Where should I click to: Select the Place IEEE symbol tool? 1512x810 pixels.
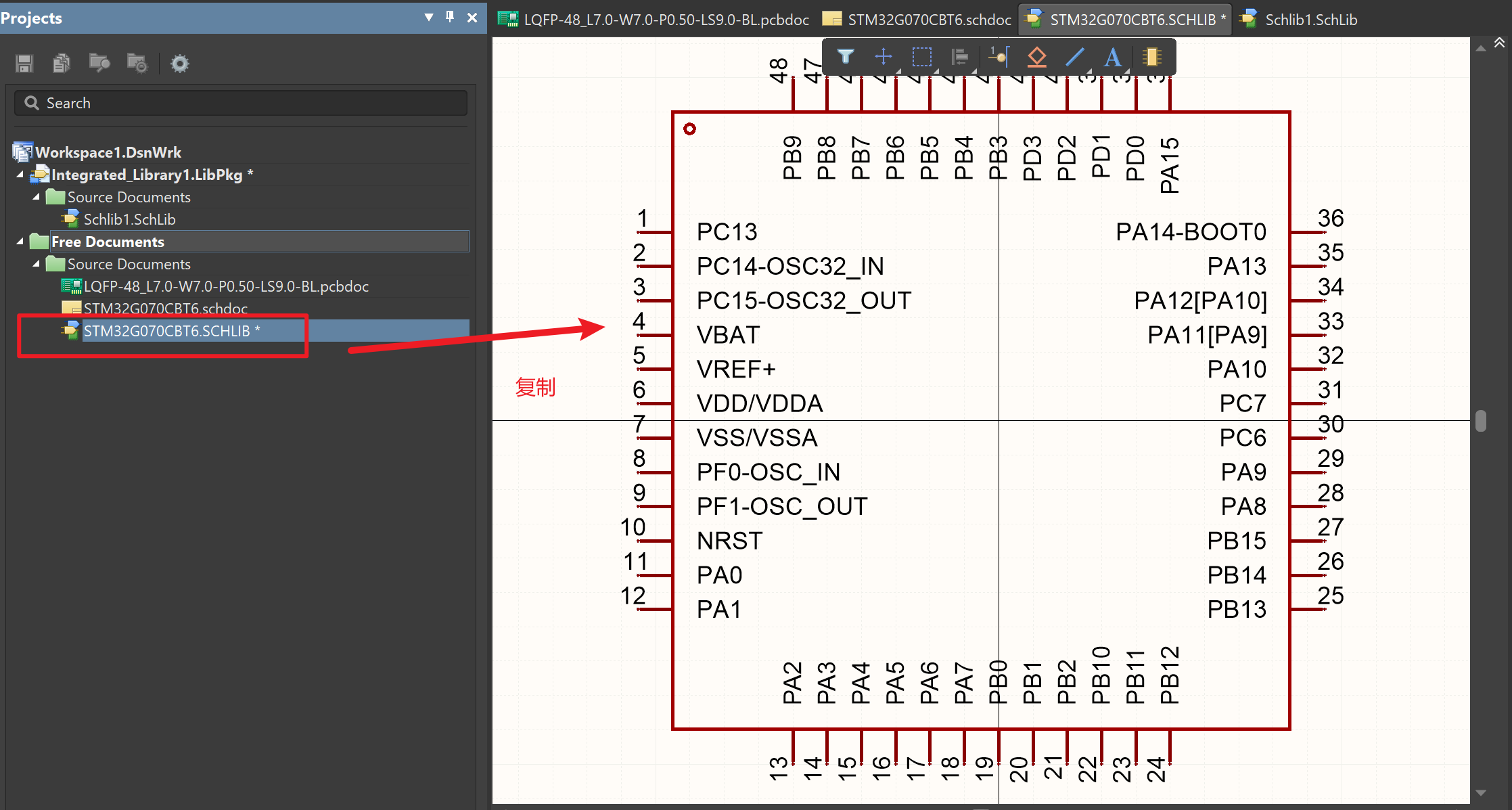click(1037, 57)
